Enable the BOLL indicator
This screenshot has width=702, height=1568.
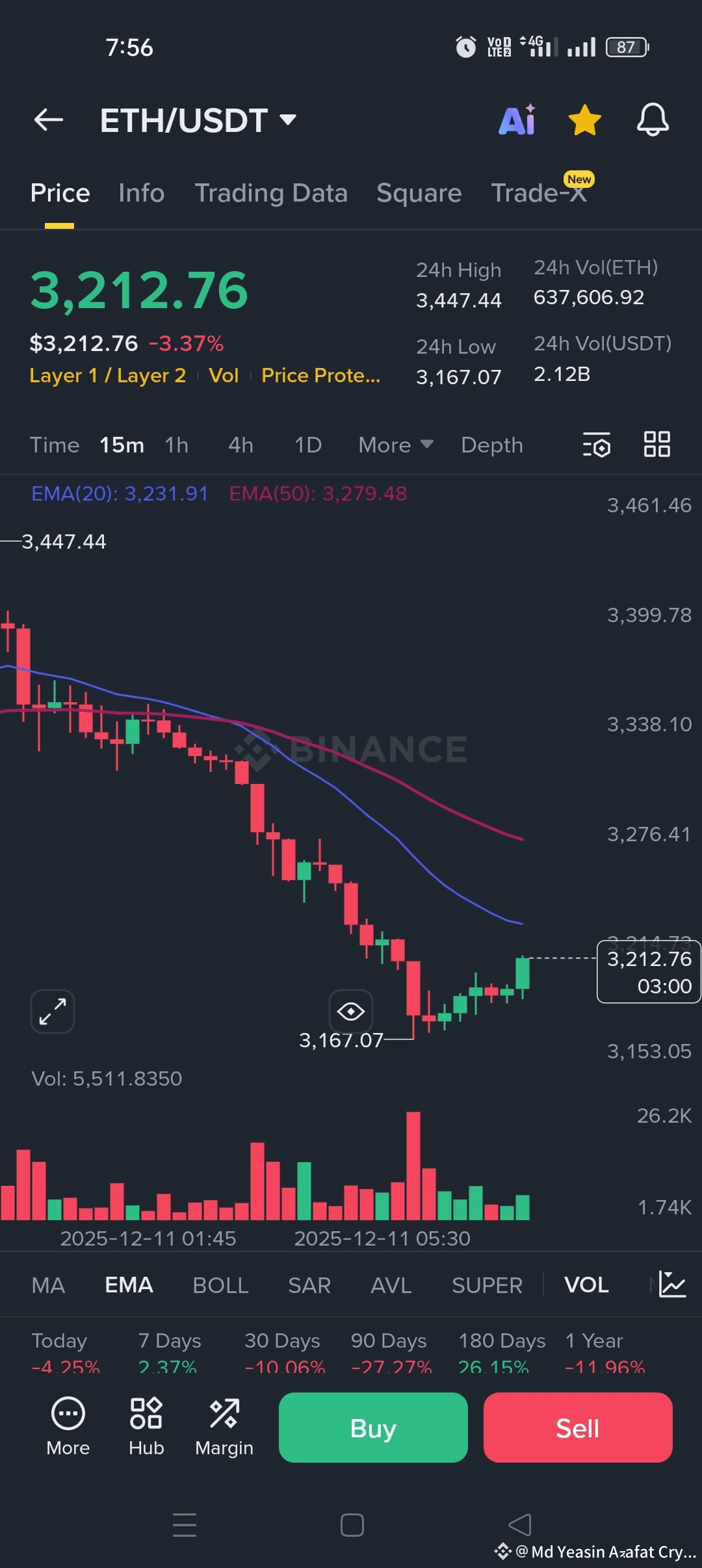[220, 1285]
